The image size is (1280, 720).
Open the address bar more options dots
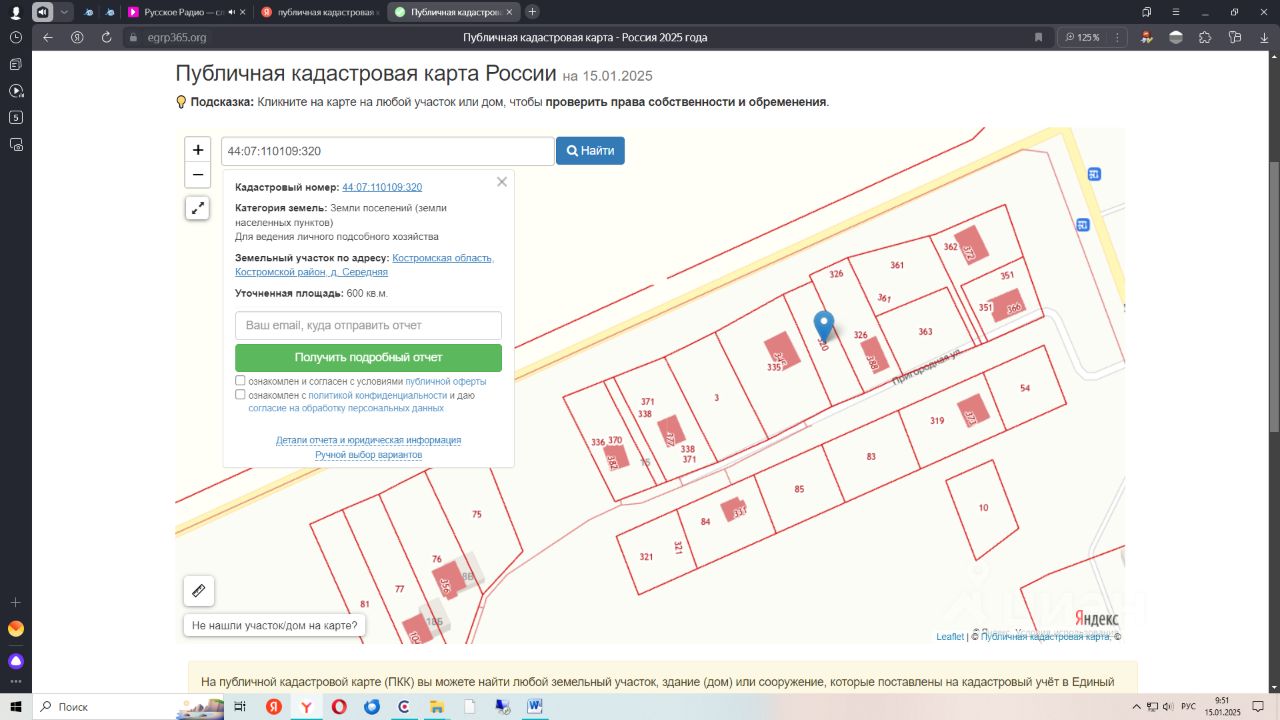(x=1116, y=37)
